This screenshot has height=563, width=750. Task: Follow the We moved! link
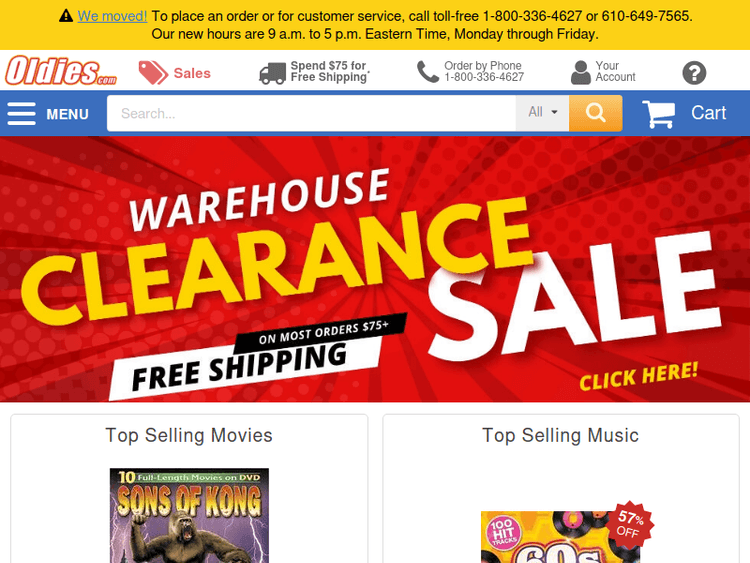pyautogui.click(x=112, y=16)
